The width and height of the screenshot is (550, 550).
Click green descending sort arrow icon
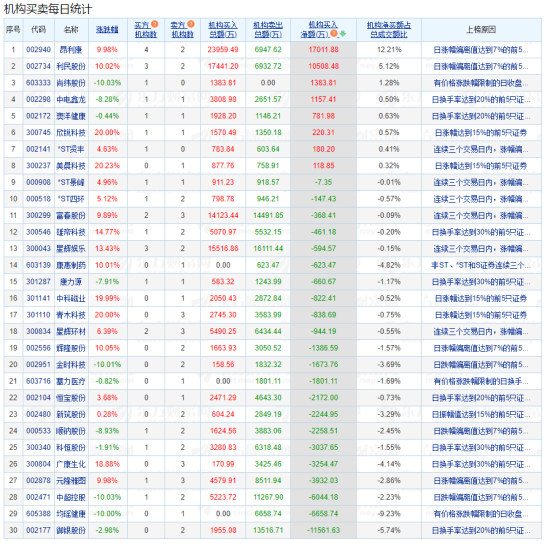343,34
